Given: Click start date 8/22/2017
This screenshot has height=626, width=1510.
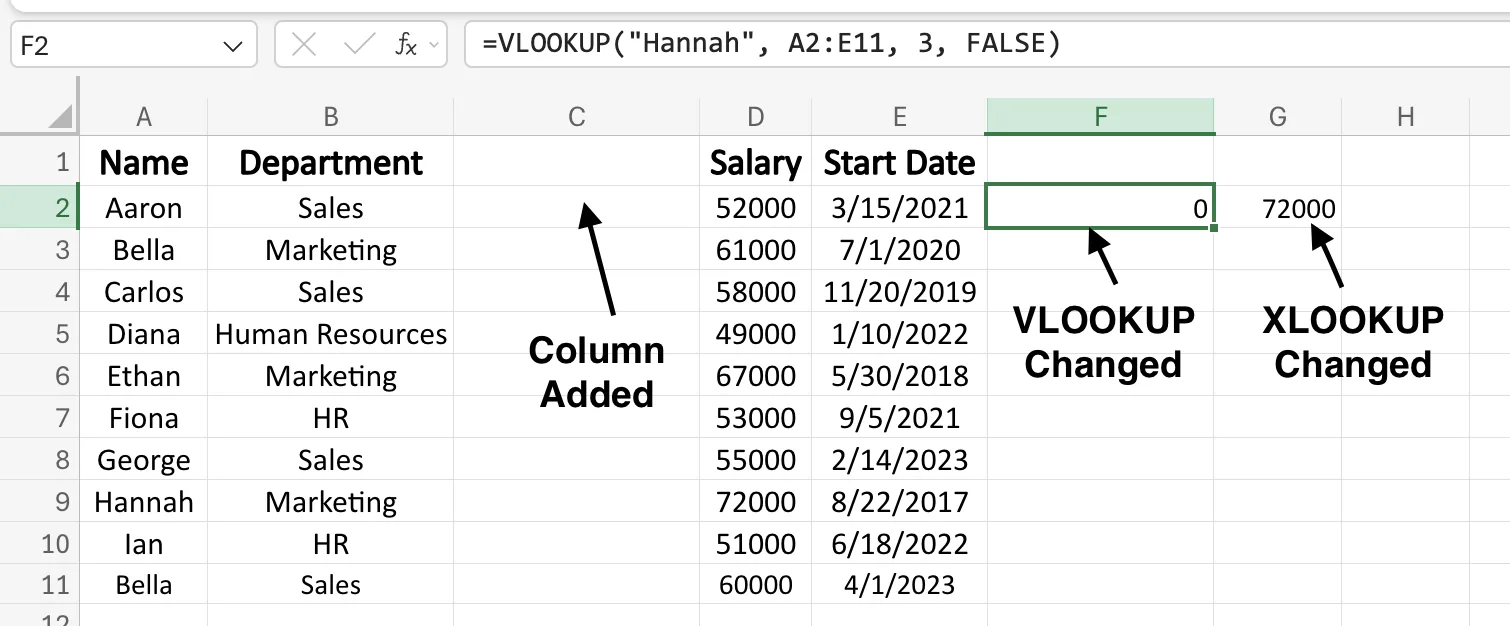Looking at the screenshot, I should (900, 502).
